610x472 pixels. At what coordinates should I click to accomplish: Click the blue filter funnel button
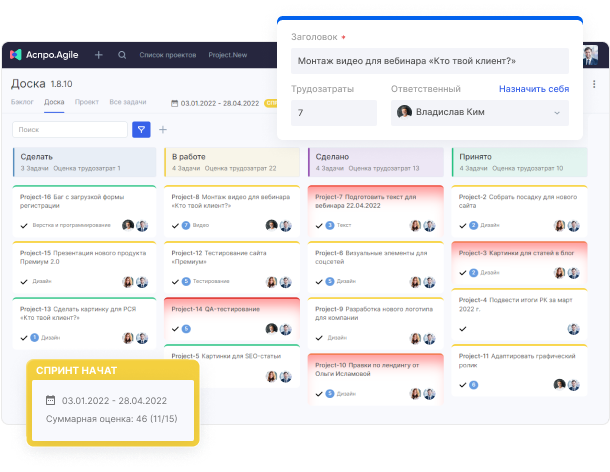[x=142, y=129]
